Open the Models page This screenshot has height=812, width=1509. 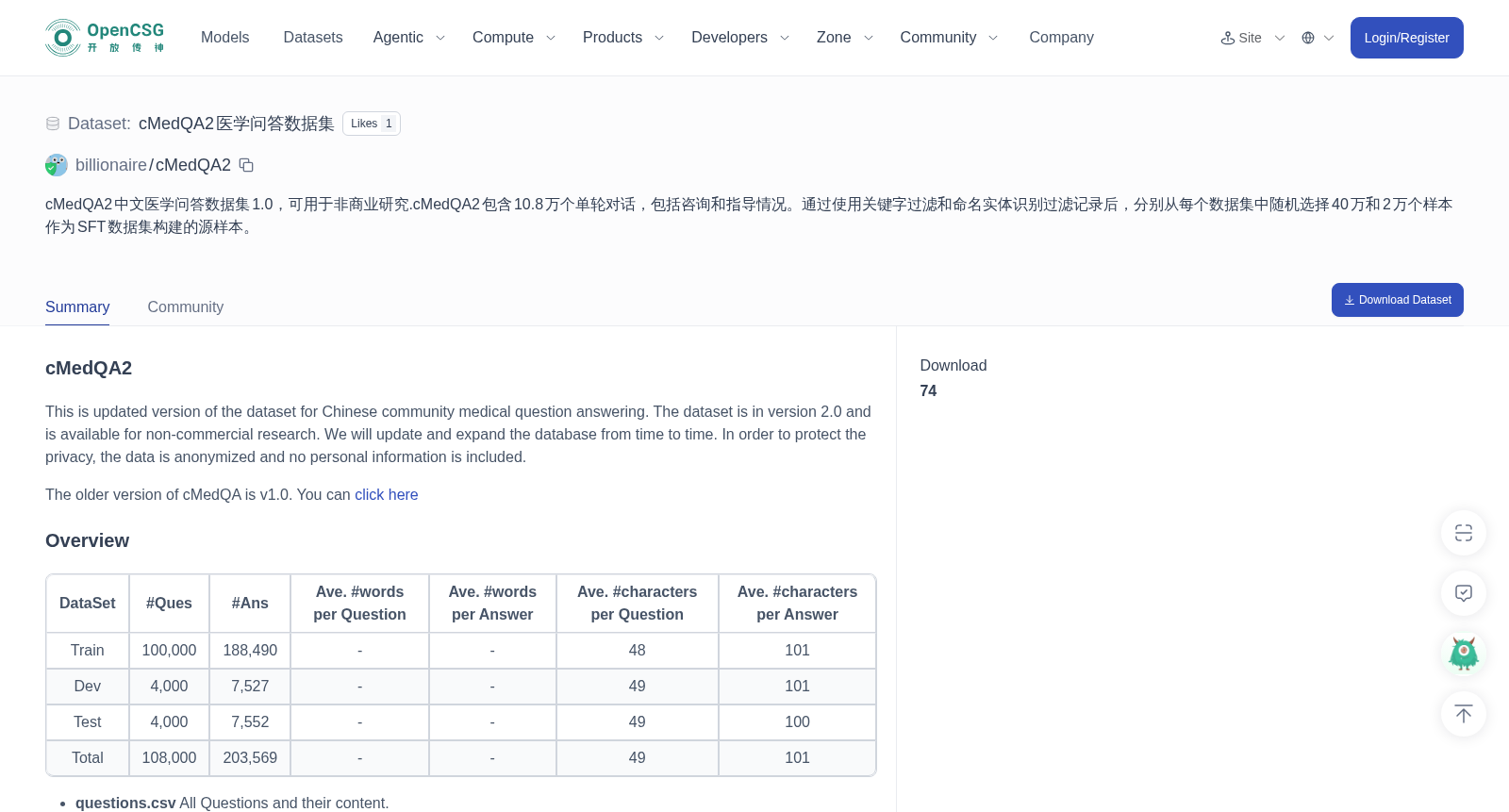tap(225, 38)
